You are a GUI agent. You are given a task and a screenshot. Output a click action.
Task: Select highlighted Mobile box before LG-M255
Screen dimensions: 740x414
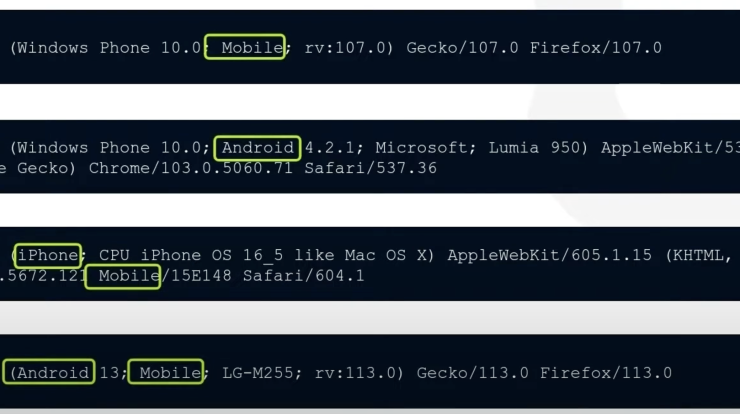[166, 372]
